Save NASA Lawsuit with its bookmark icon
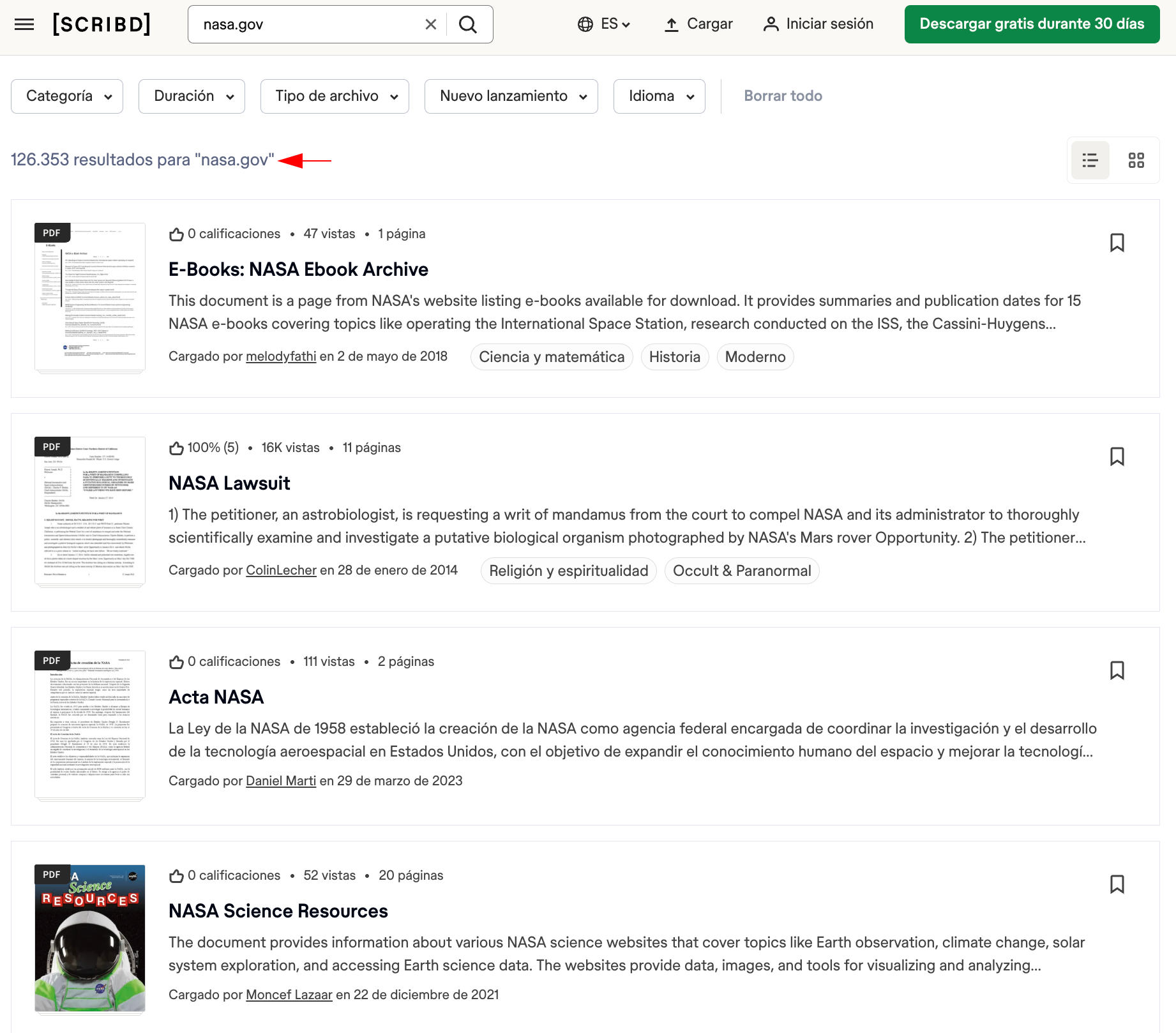Screen dimensions: 1176x1033 tap(1117, 456)
